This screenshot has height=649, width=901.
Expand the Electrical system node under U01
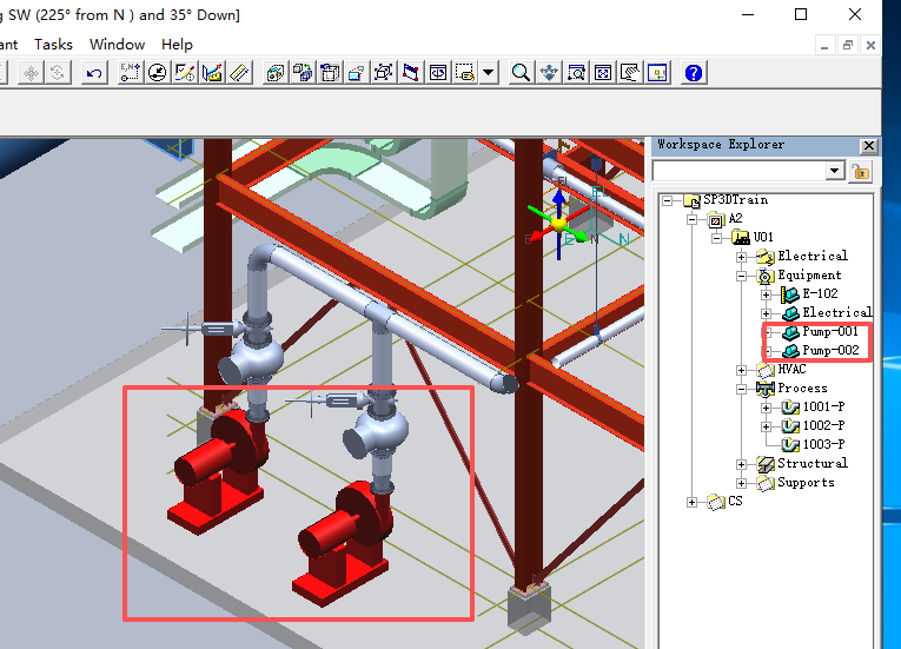(x=741, y=257)
